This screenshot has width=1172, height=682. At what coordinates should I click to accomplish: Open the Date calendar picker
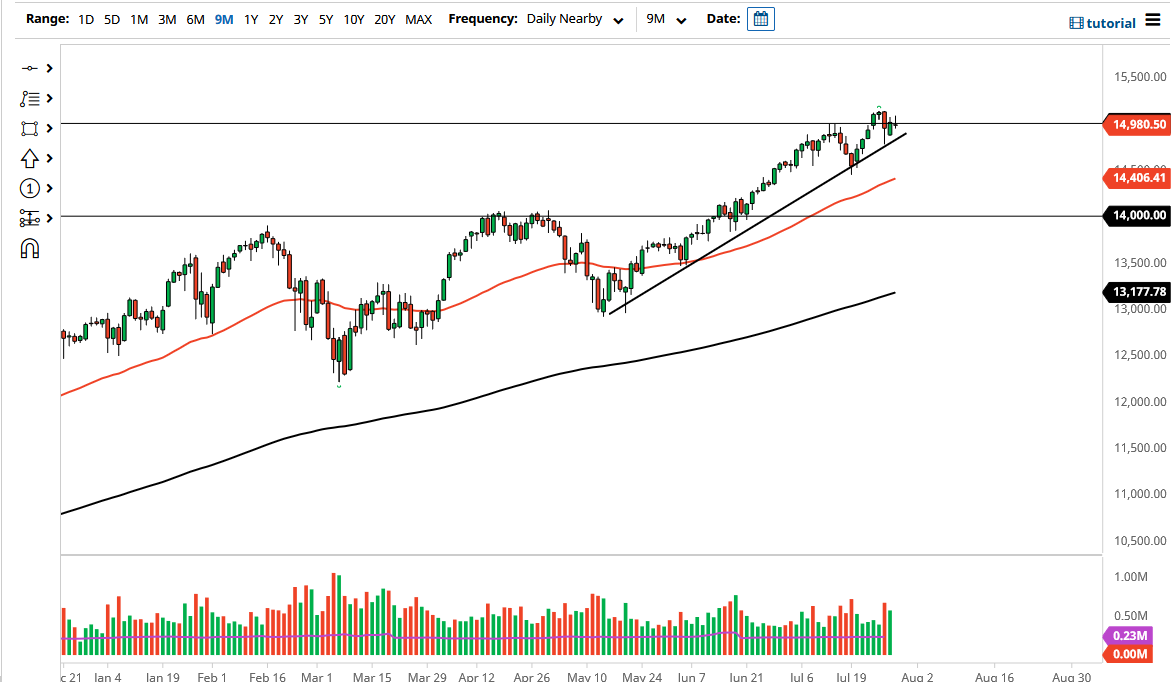click(760, 18)
